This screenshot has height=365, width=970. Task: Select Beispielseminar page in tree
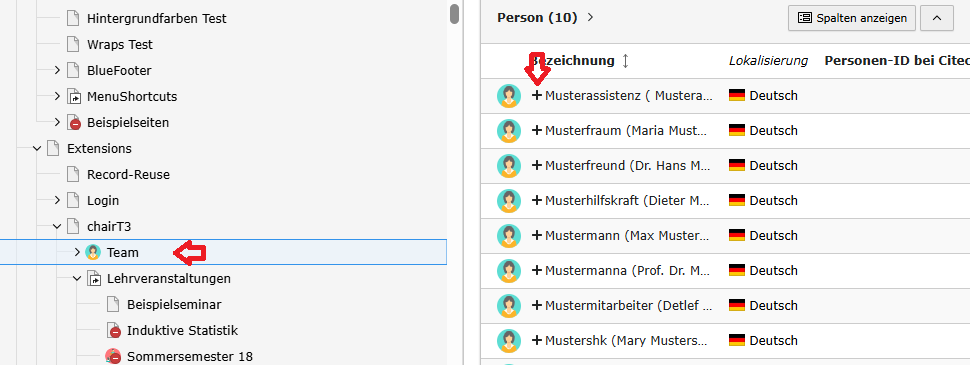tap(174, 304)
